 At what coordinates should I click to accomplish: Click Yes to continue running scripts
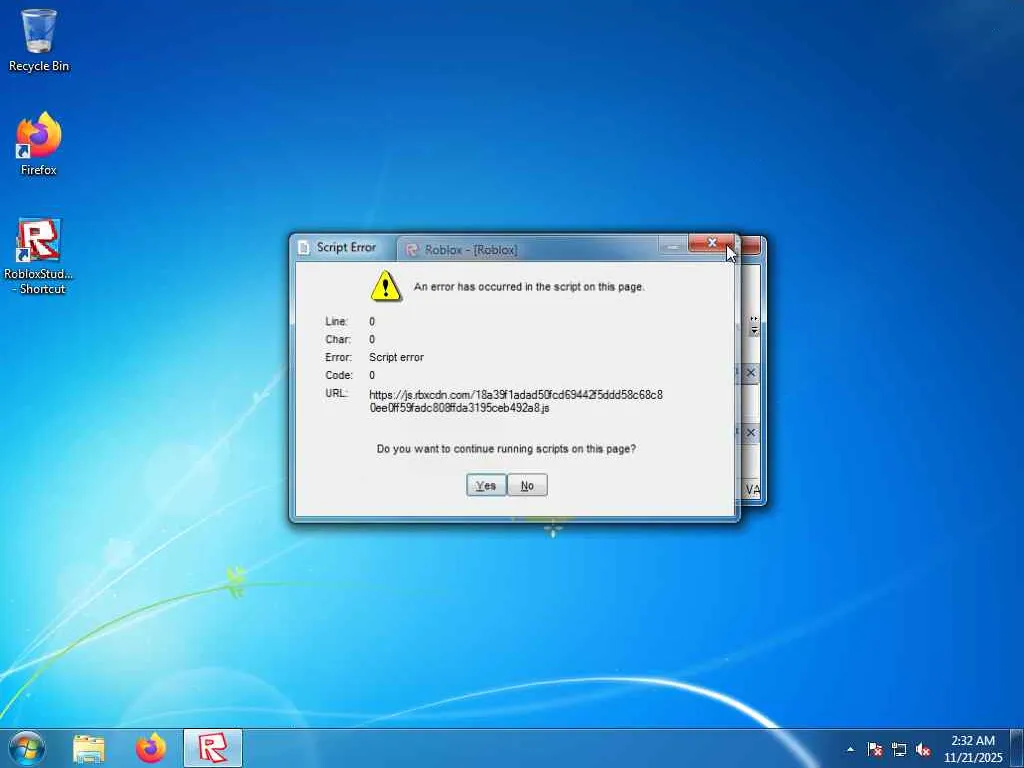pos(486,485)
